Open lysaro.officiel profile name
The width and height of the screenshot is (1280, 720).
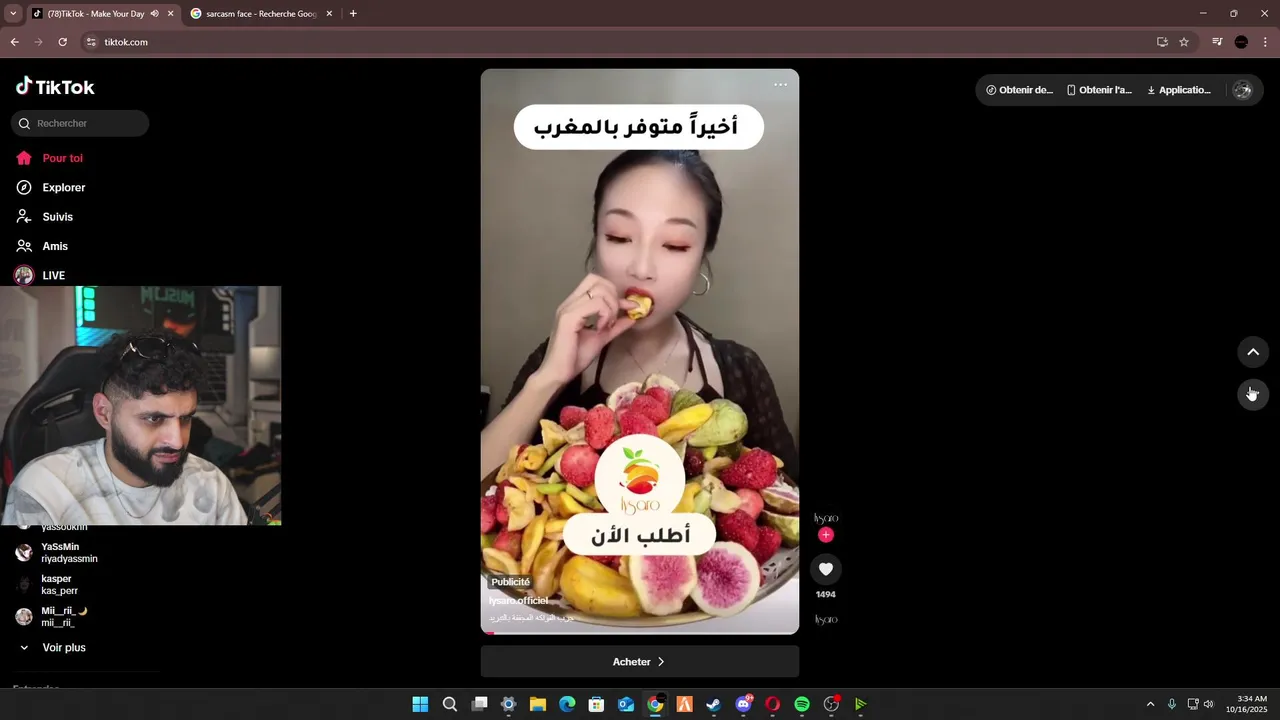click(x=518, y=600)
